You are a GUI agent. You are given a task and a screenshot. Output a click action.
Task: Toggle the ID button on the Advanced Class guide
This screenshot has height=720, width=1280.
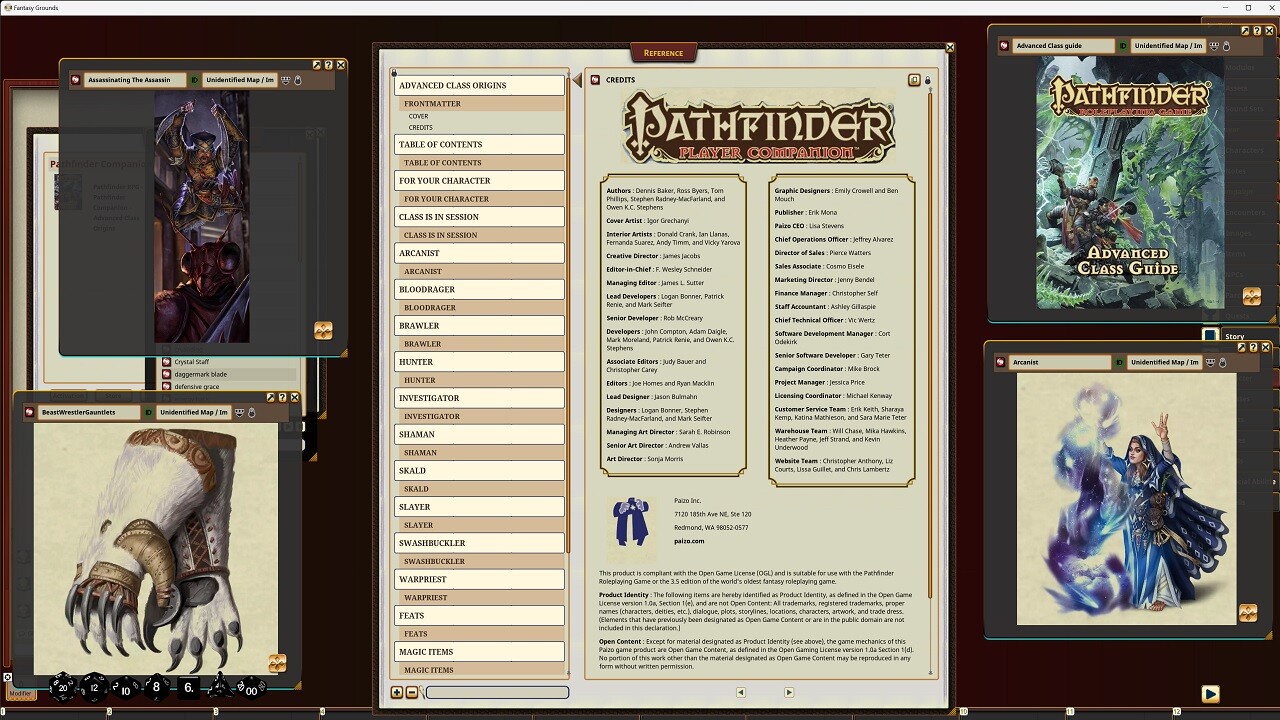(1123, 46)
